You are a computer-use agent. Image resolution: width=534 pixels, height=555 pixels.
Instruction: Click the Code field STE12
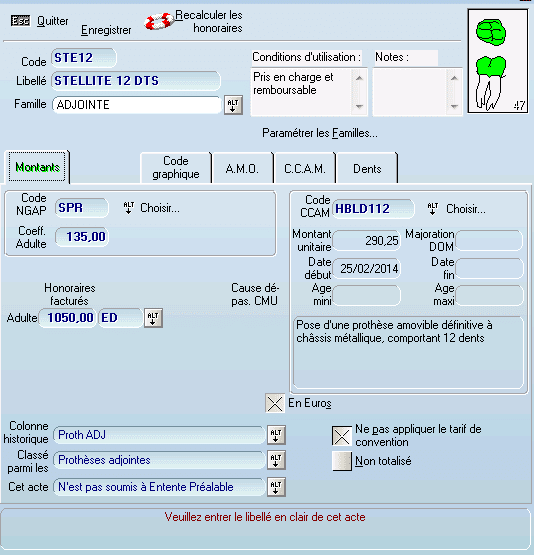pyautogui.click(x=84, y=58)
